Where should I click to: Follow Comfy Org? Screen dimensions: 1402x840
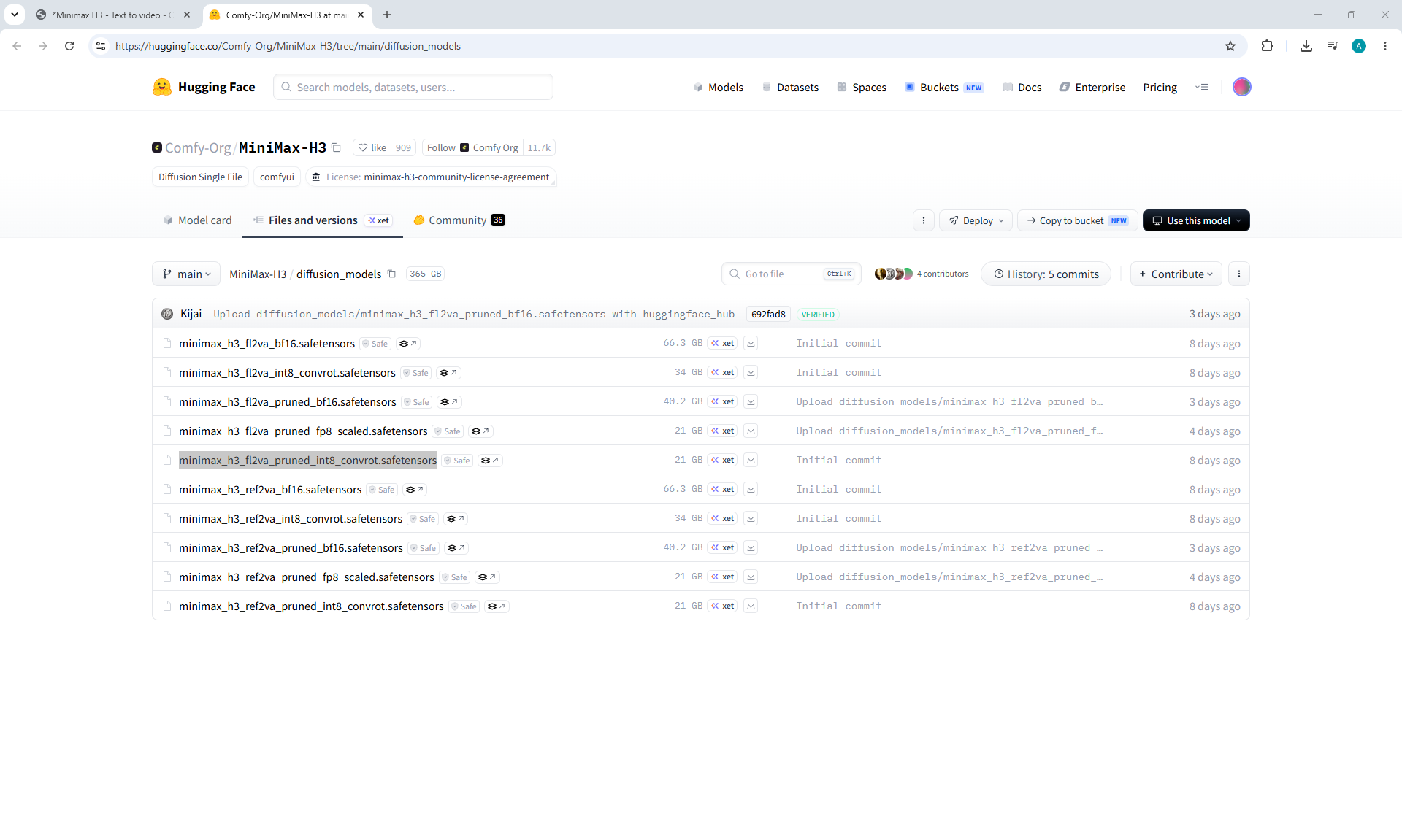472,147
